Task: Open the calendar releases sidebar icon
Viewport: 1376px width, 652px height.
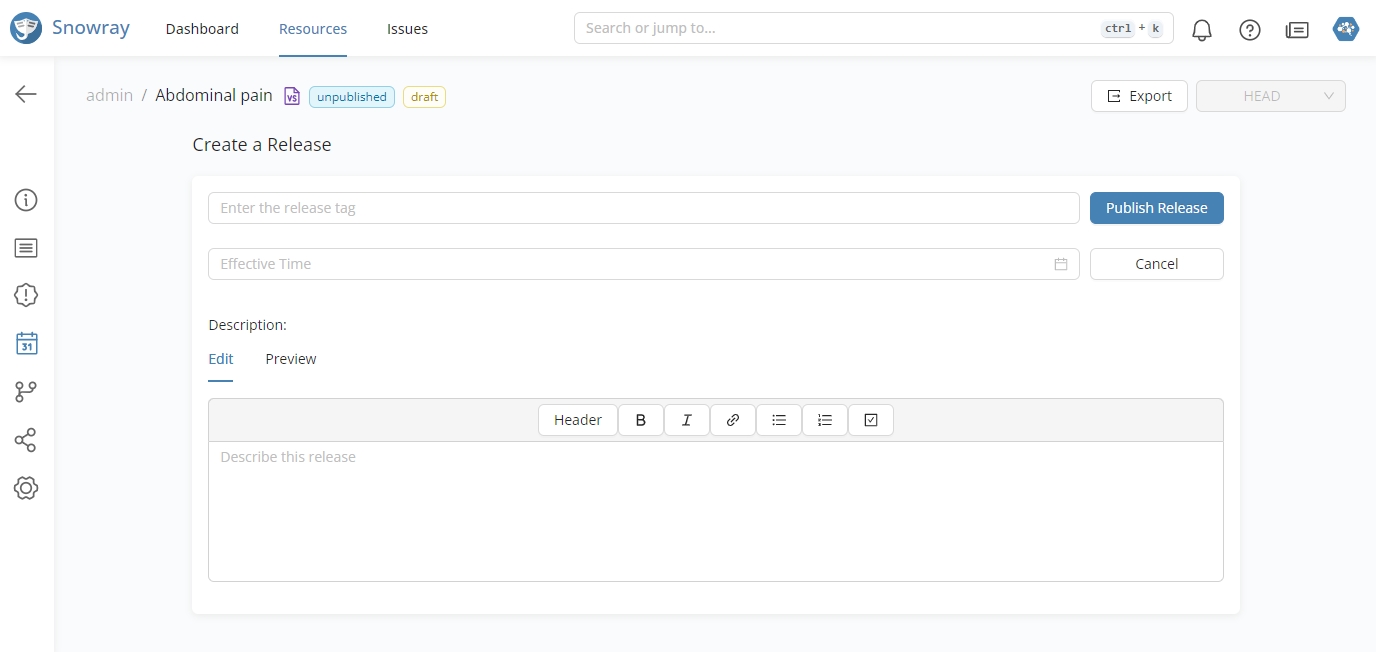Action: pos(26,344)
